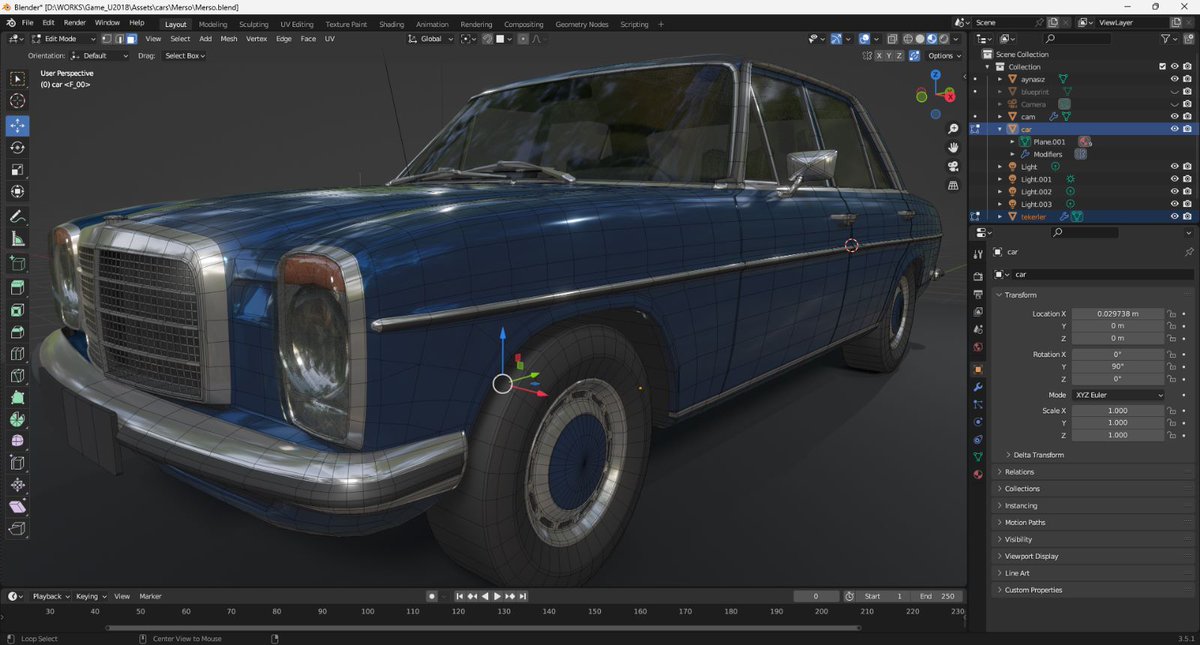Pick the Poly Build tool
The image size is (1200, 645).
(x=17, y=398)
